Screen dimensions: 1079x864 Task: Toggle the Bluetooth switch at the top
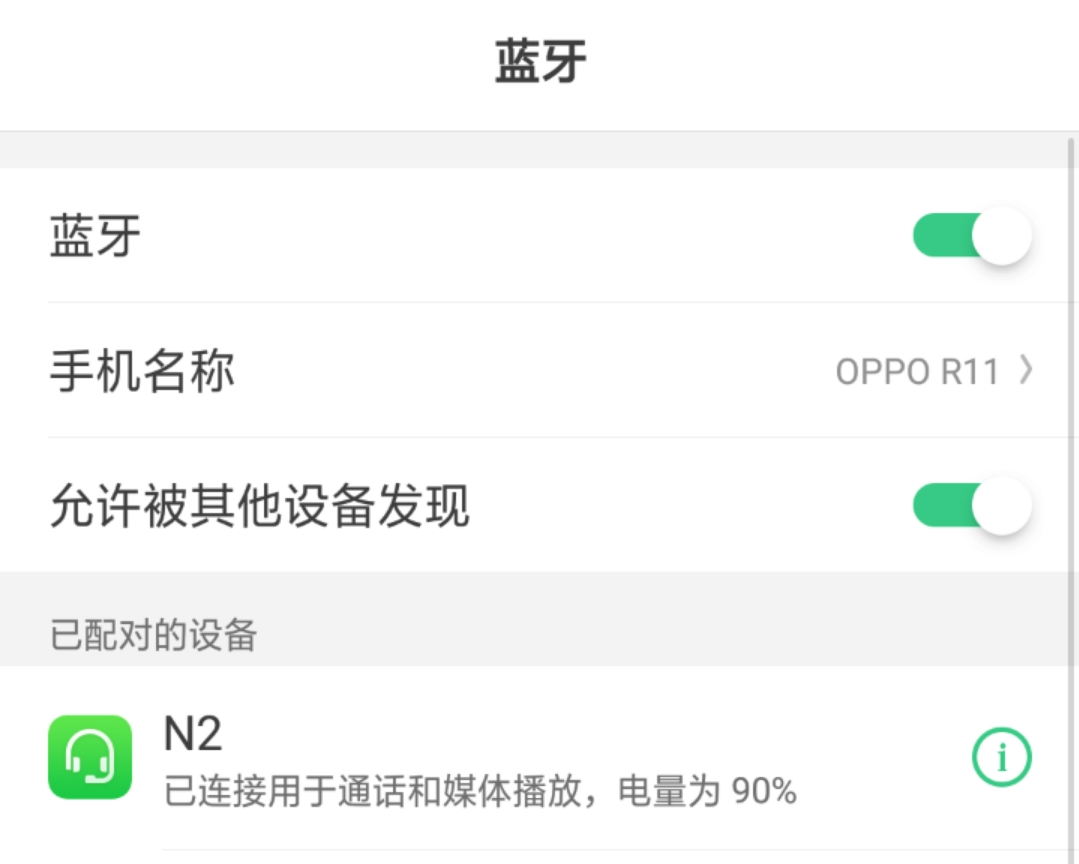point(968,234)
